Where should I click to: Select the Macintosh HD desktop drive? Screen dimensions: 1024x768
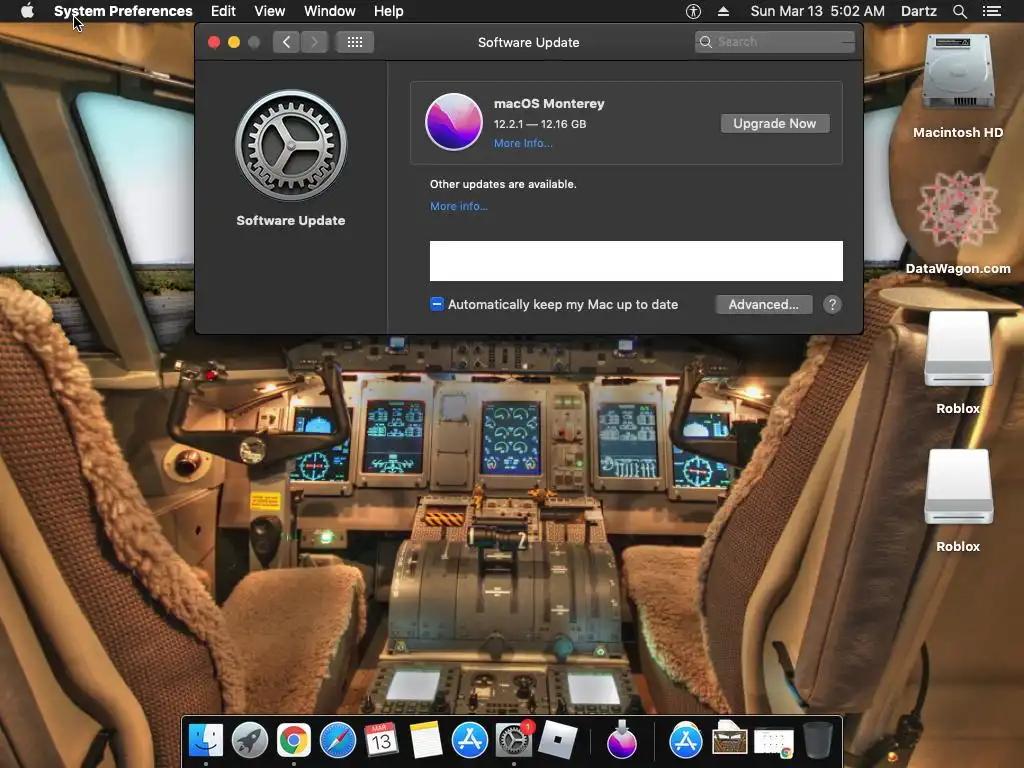click(958, 86)
